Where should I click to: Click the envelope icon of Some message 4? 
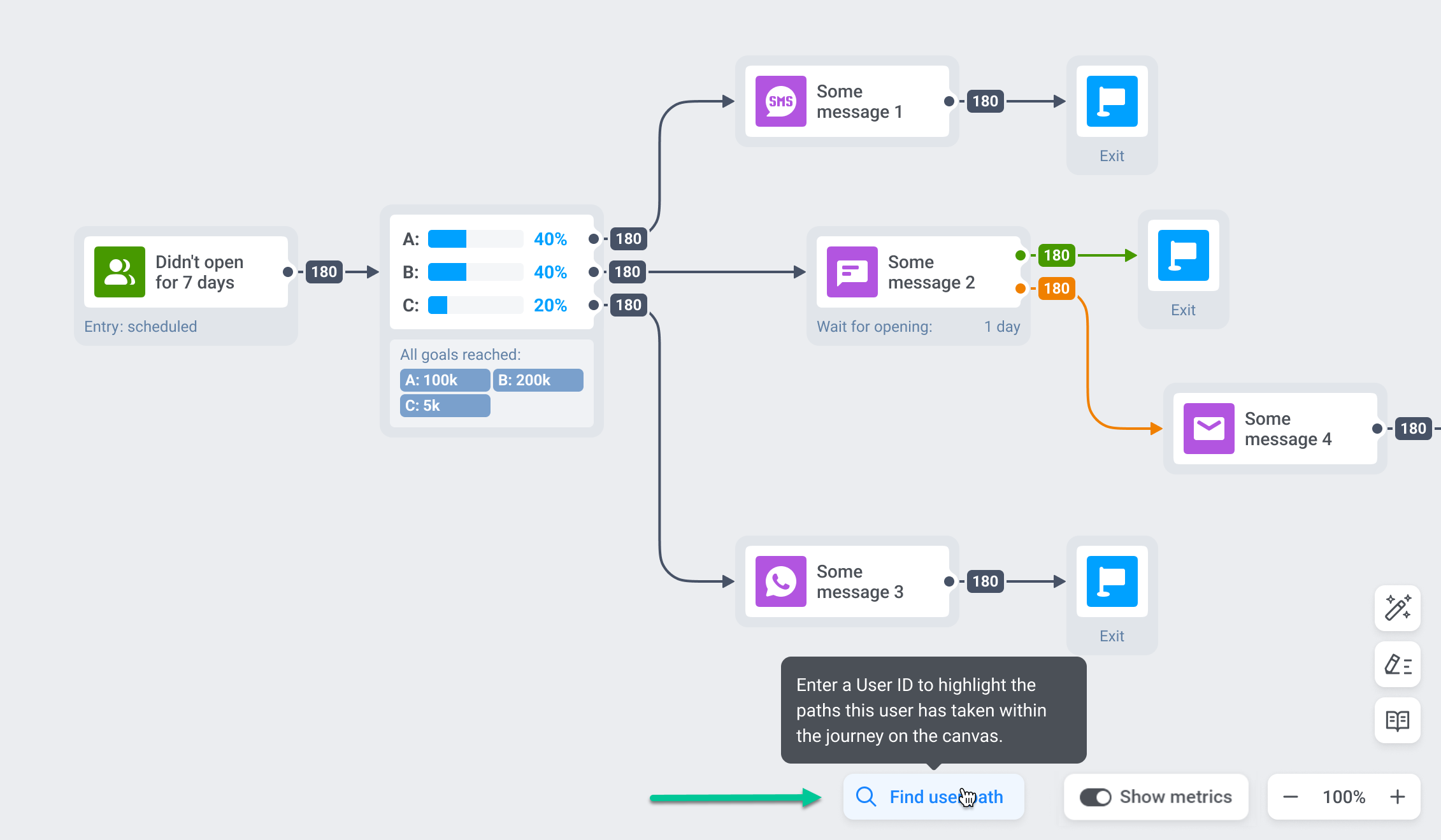[x=1208, y=429]
